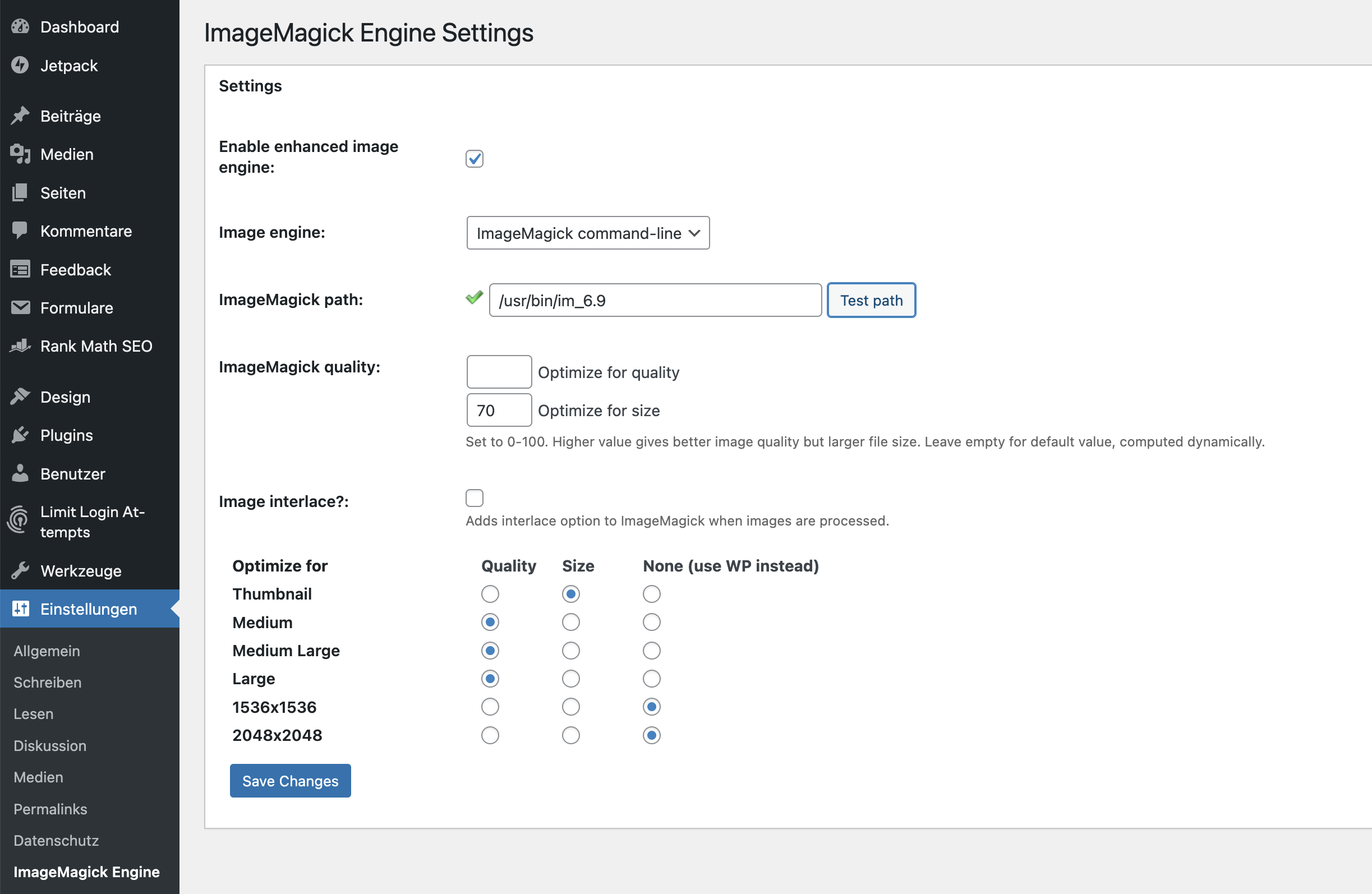The height and width of the screenshot is (894, 1372).
Task: Click the green checkmark beside ImageMagick path
Action: click(474, 298)
